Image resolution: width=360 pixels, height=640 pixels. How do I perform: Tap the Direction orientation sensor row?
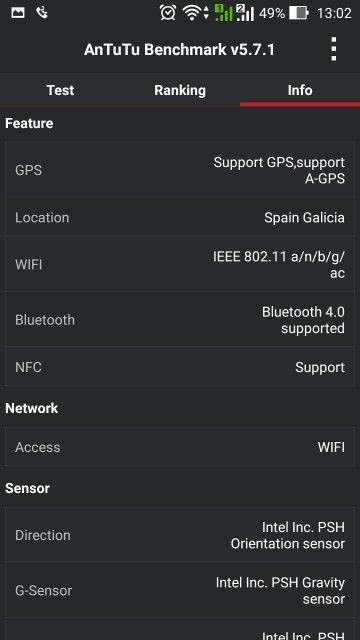180,535
